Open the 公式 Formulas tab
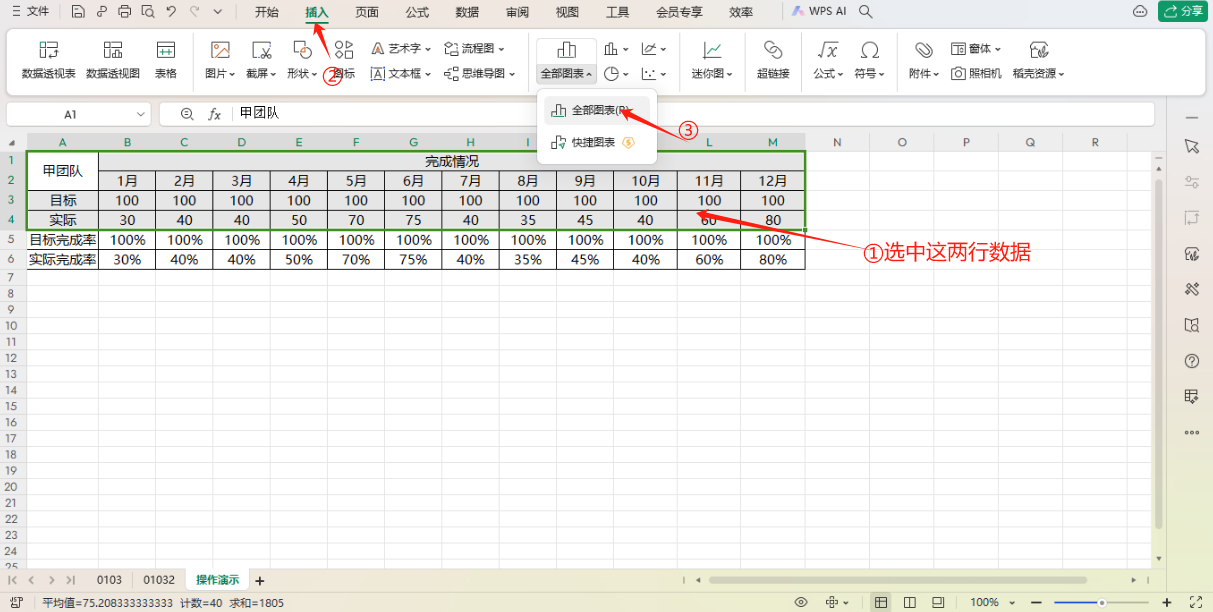 click(417, 12)
